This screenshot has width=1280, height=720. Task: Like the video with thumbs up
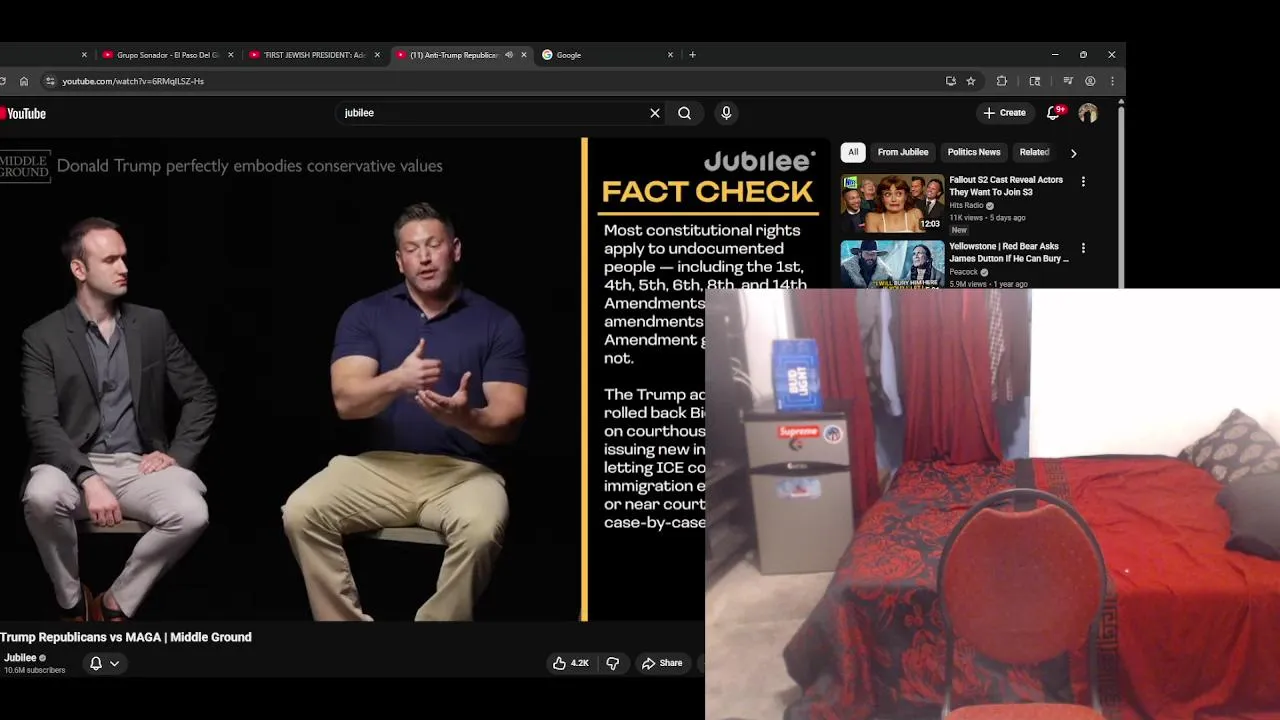click(571, 663)
